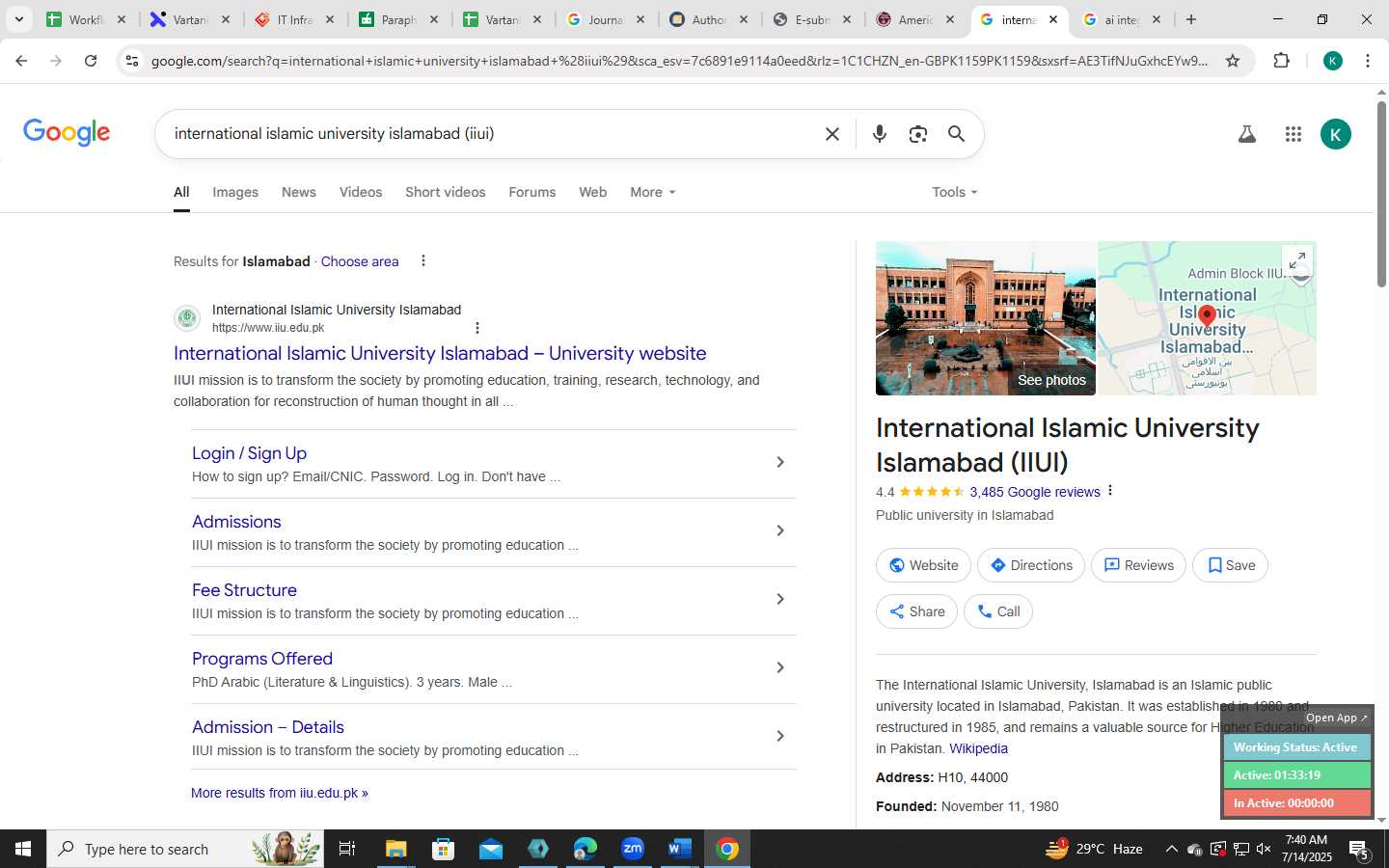
Task: Click the Choose area link
Action: click(360, 261)
